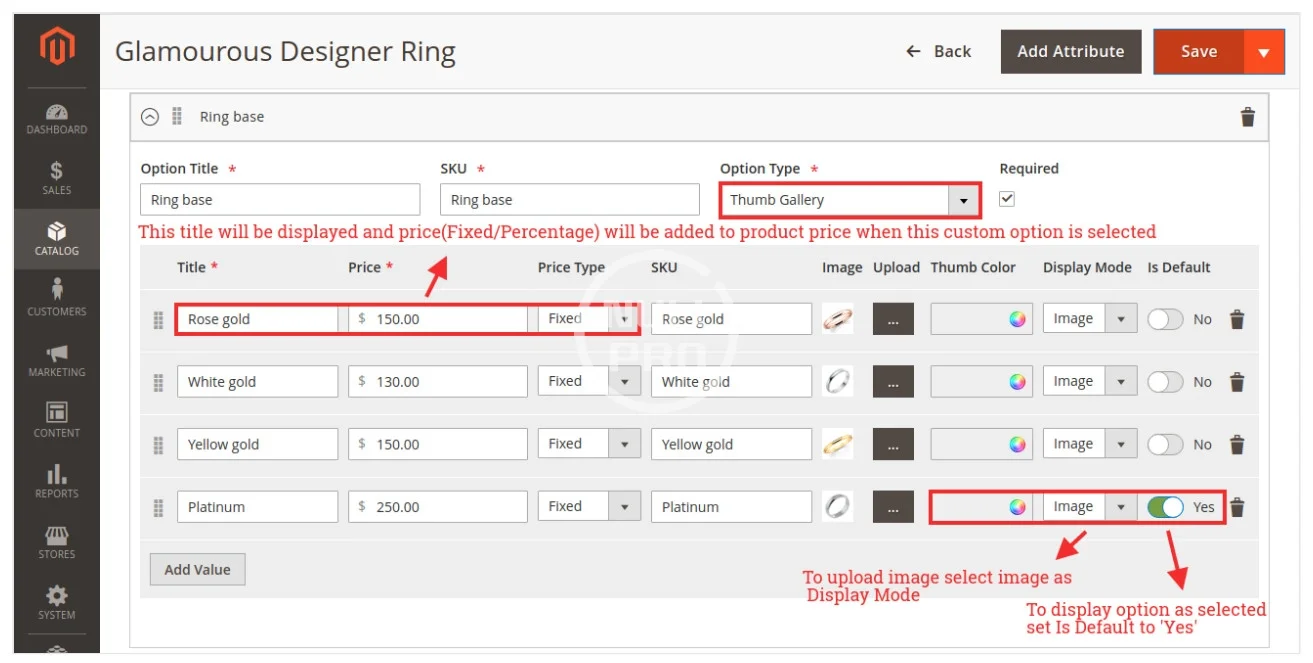Uncheck the Required checkbox
1313x663 pixels.
click(1007, 199)
